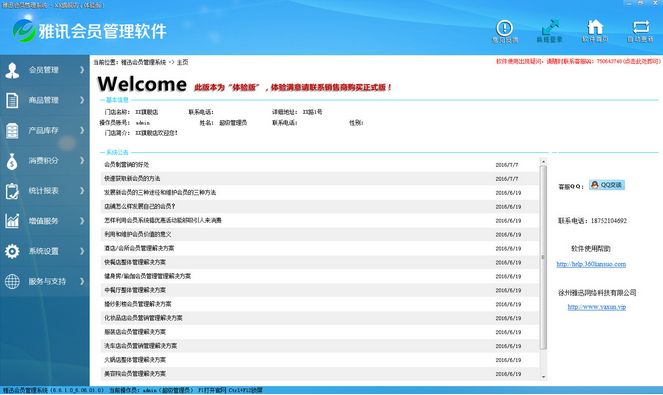The width and height of the screenshot is (663, 395).
Task: Open 洗车店会员营销管理解决方案 row
Action: click(319, 346)
